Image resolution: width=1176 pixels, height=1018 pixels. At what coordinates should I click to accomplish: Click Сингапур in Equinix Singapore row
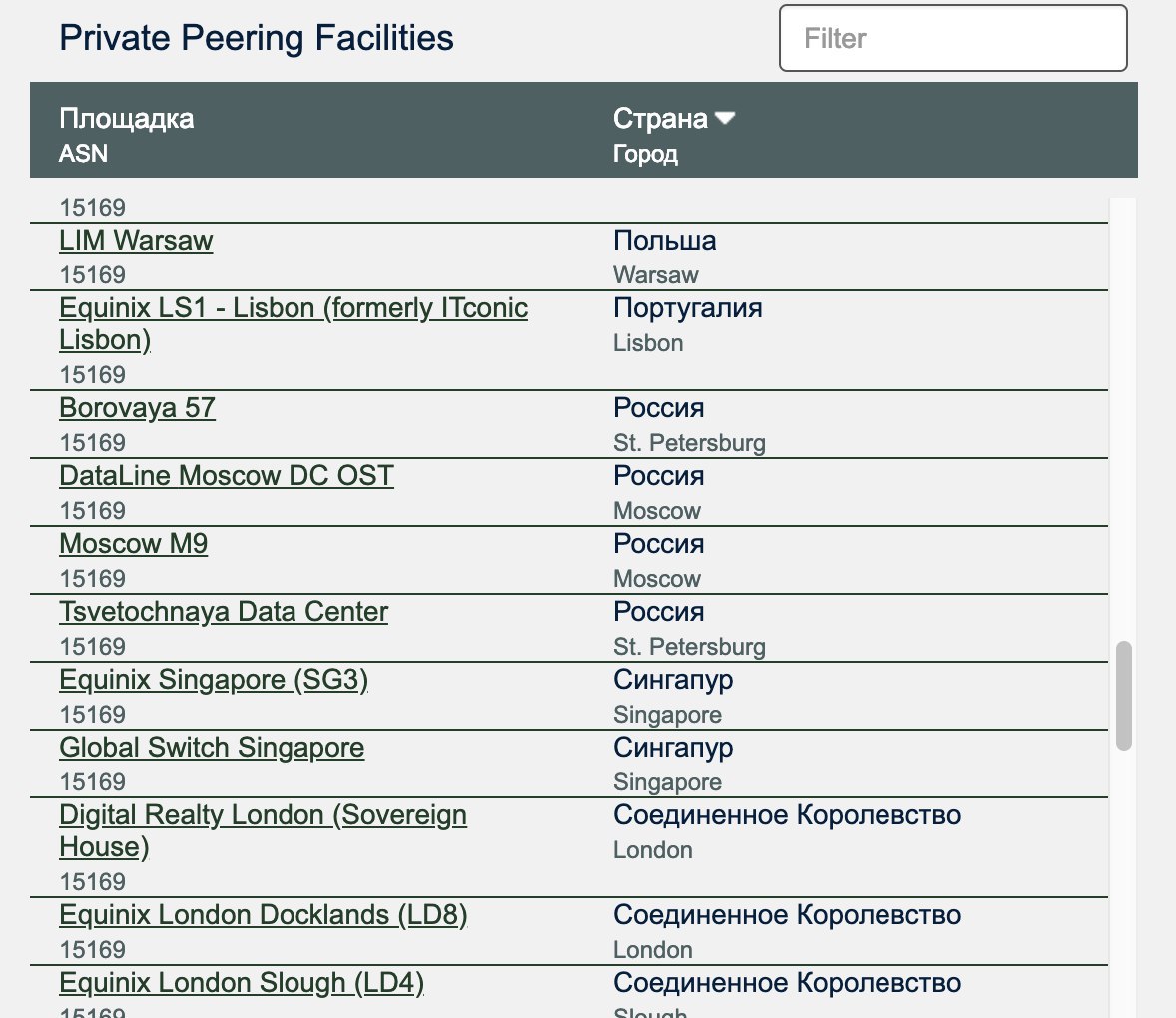click(x=673, y=680)
